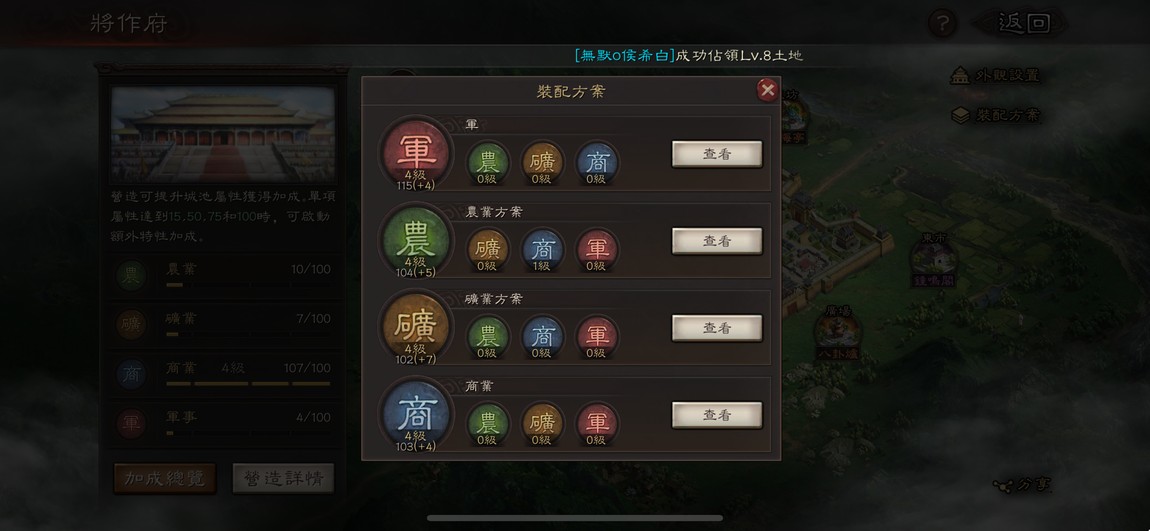Screen dimensions: 1150x531
Task: Open 外觀設置 menu entry
Action: (x=995, y=76)
